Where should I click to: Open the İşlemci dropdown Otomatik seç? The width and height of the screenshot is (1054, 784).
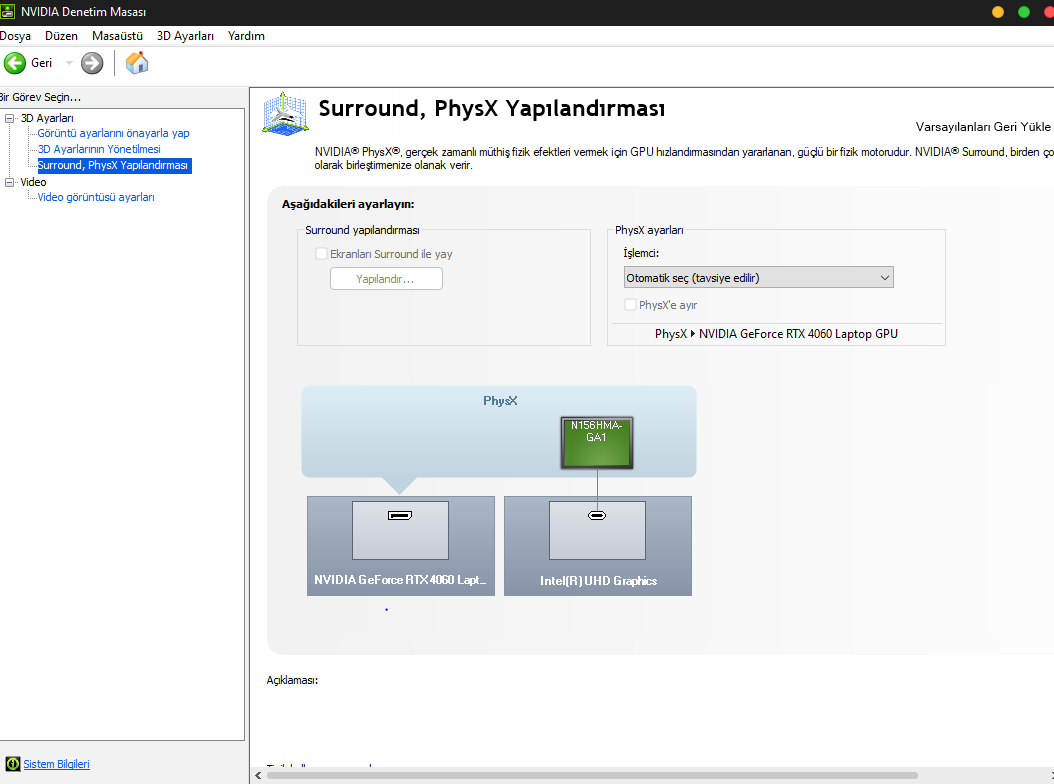(x=758, y=278)
